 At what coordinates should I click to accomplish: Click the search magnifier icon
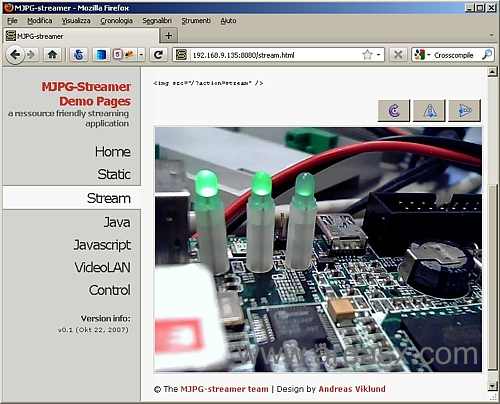(487, 55)
